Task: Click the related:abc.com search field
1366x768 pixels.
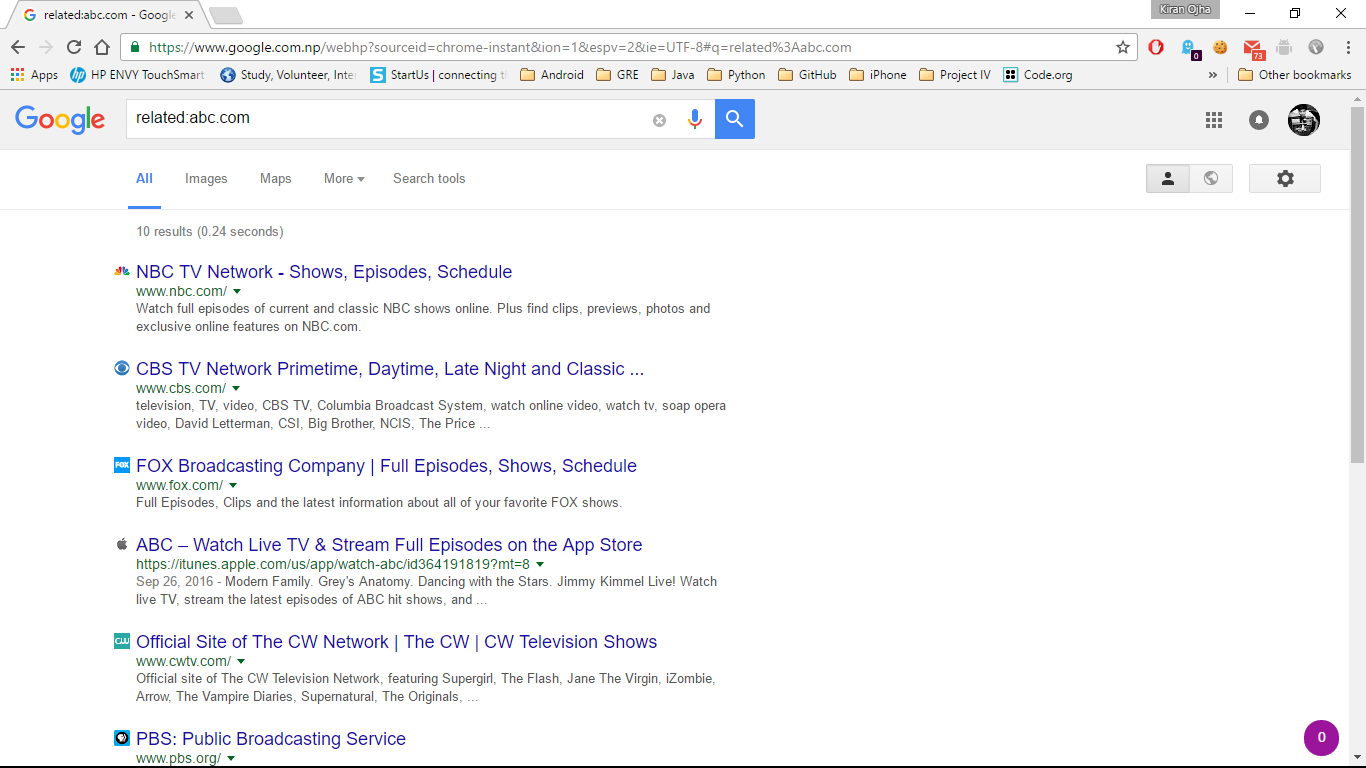Action: pos(390,118)
